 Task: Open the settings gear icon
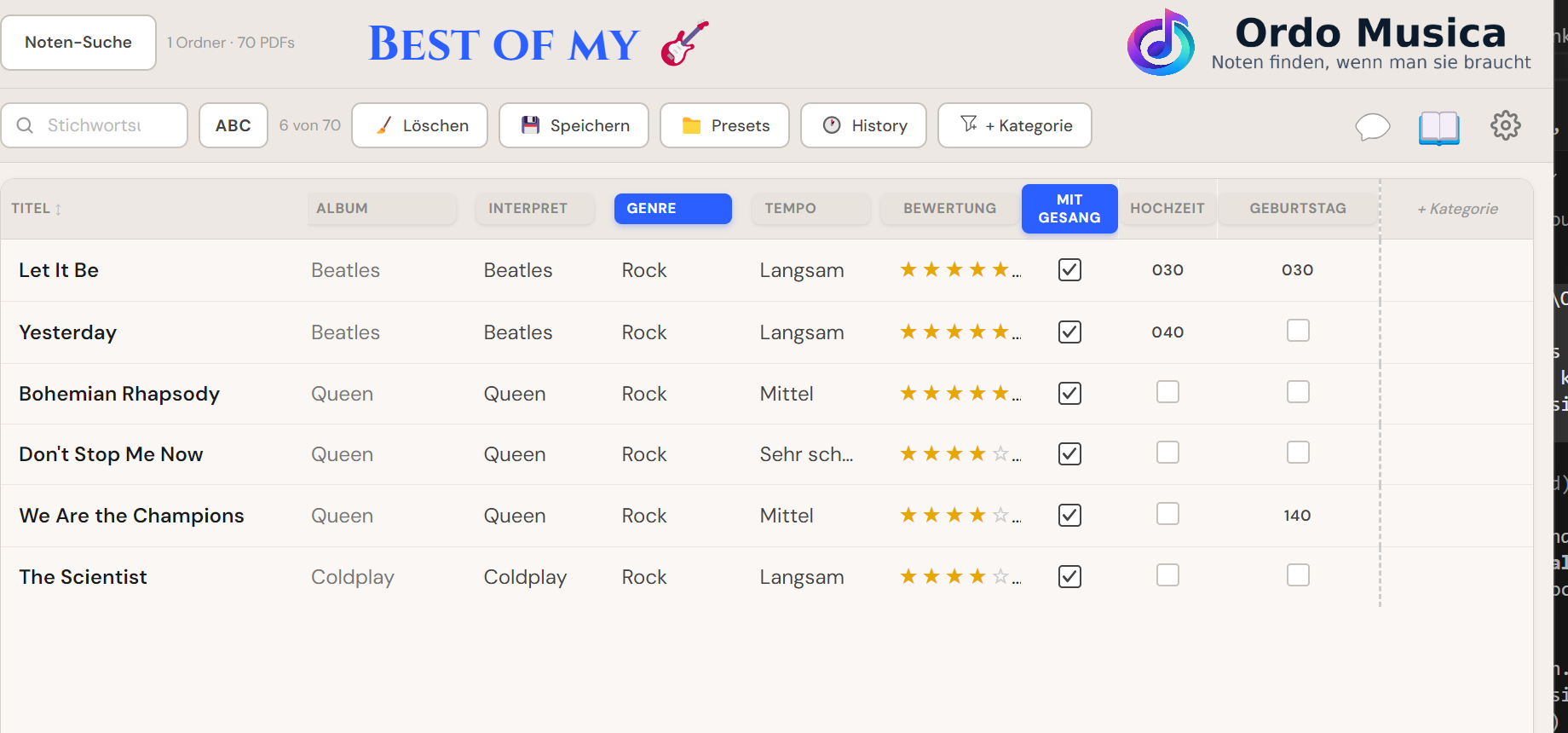[x=1506, y=125]
